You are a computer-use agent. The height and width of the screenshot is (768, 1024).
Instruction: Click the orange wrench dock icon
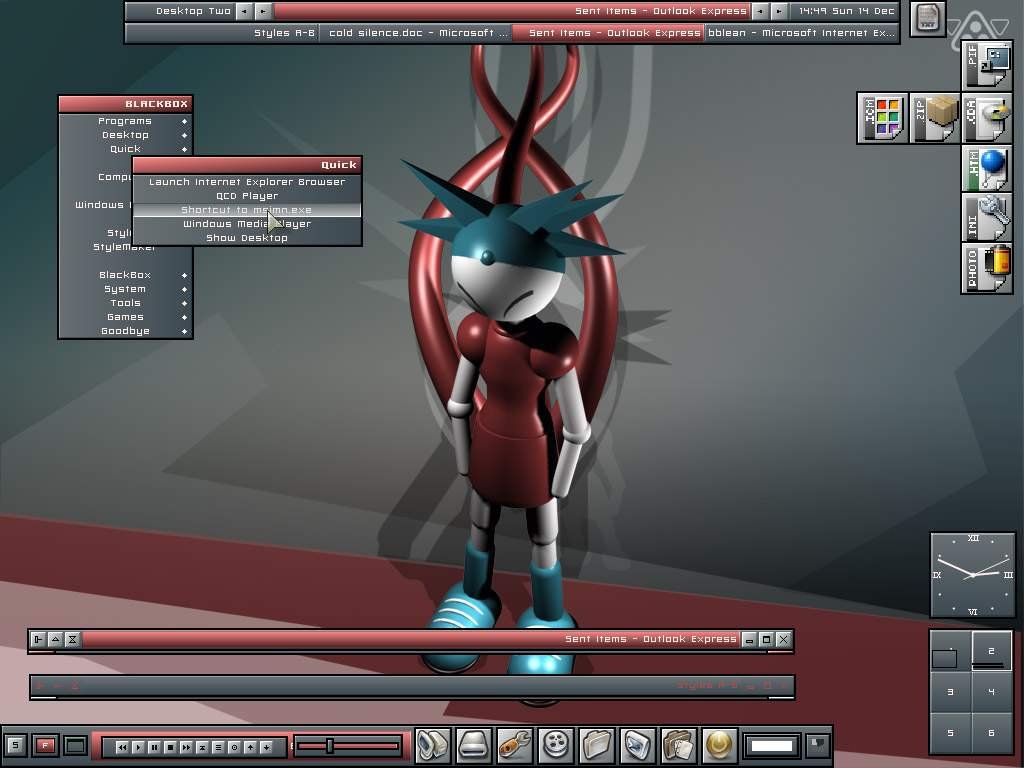pos(515,745)
